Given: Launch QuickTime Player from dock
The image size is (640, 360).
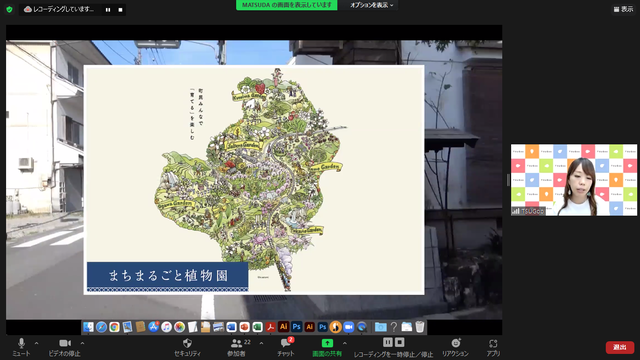Looking at the screenshot, I should [x=362, y=327].
